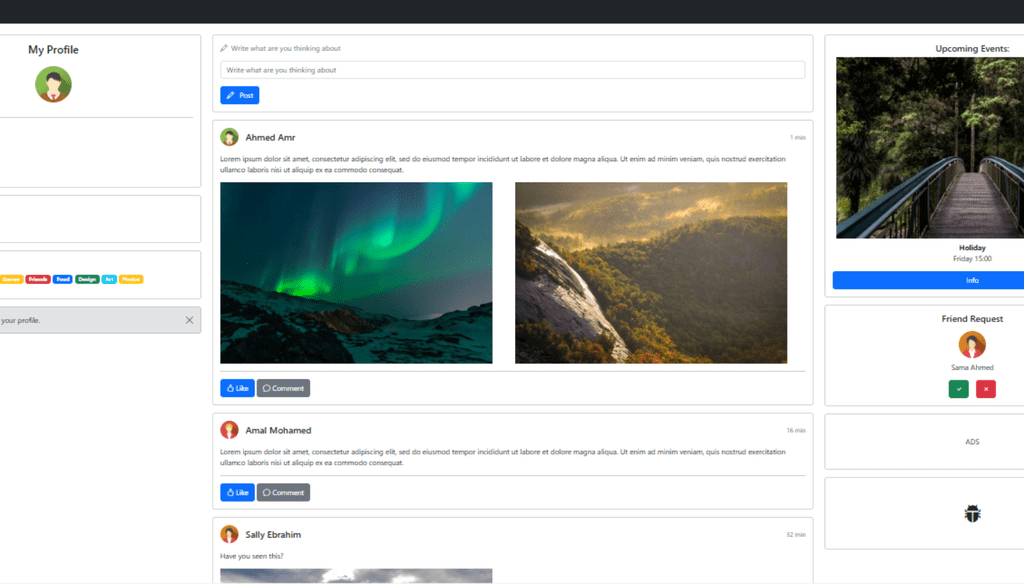1024x584 pixels.
Task: Click the 'Write what are you thinking about' label
Action: [285, 48]
